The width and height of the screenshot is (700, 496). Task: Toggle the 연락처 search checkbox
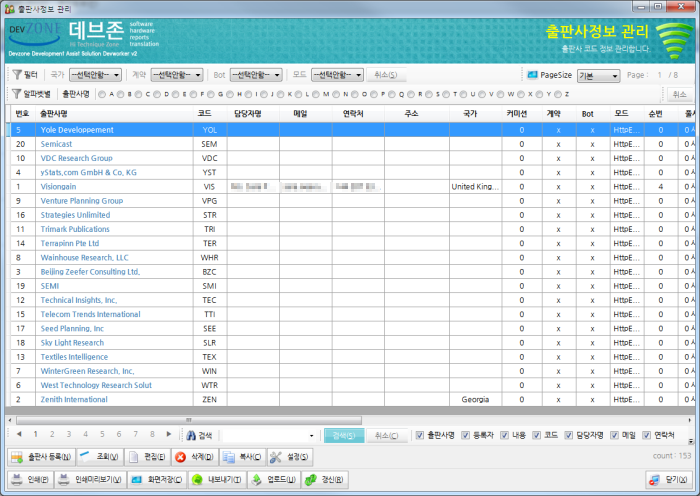click(x=646, y=435)
